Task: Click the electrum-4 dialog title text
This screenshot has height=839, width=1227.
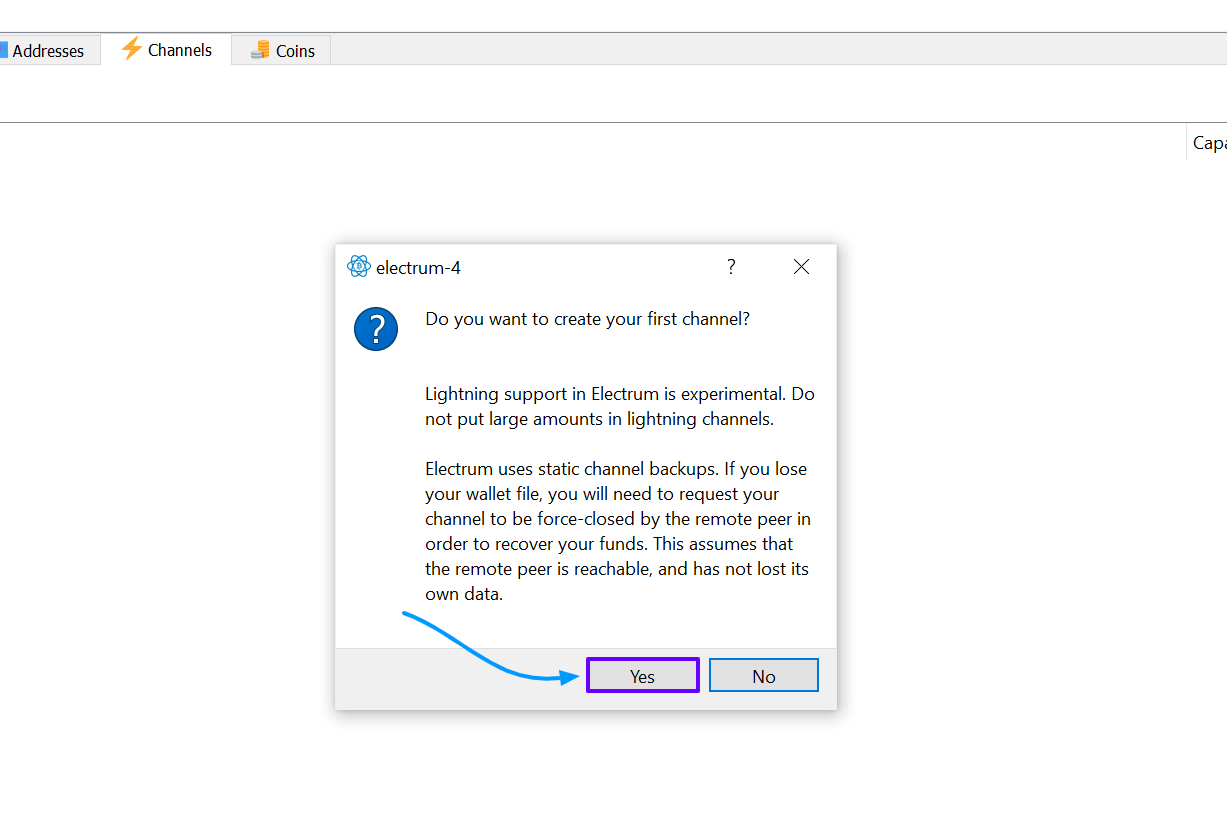Action: [418, 268]
